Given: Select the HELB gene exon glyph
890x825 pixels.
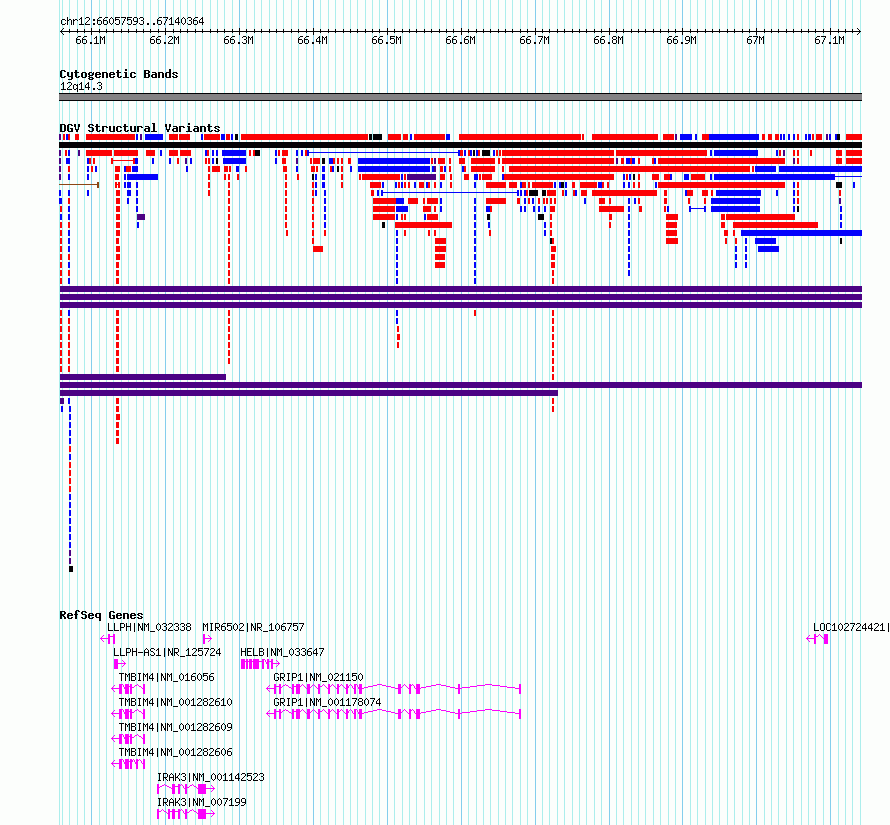Looking at the screenshot, I should coord(260,664).
